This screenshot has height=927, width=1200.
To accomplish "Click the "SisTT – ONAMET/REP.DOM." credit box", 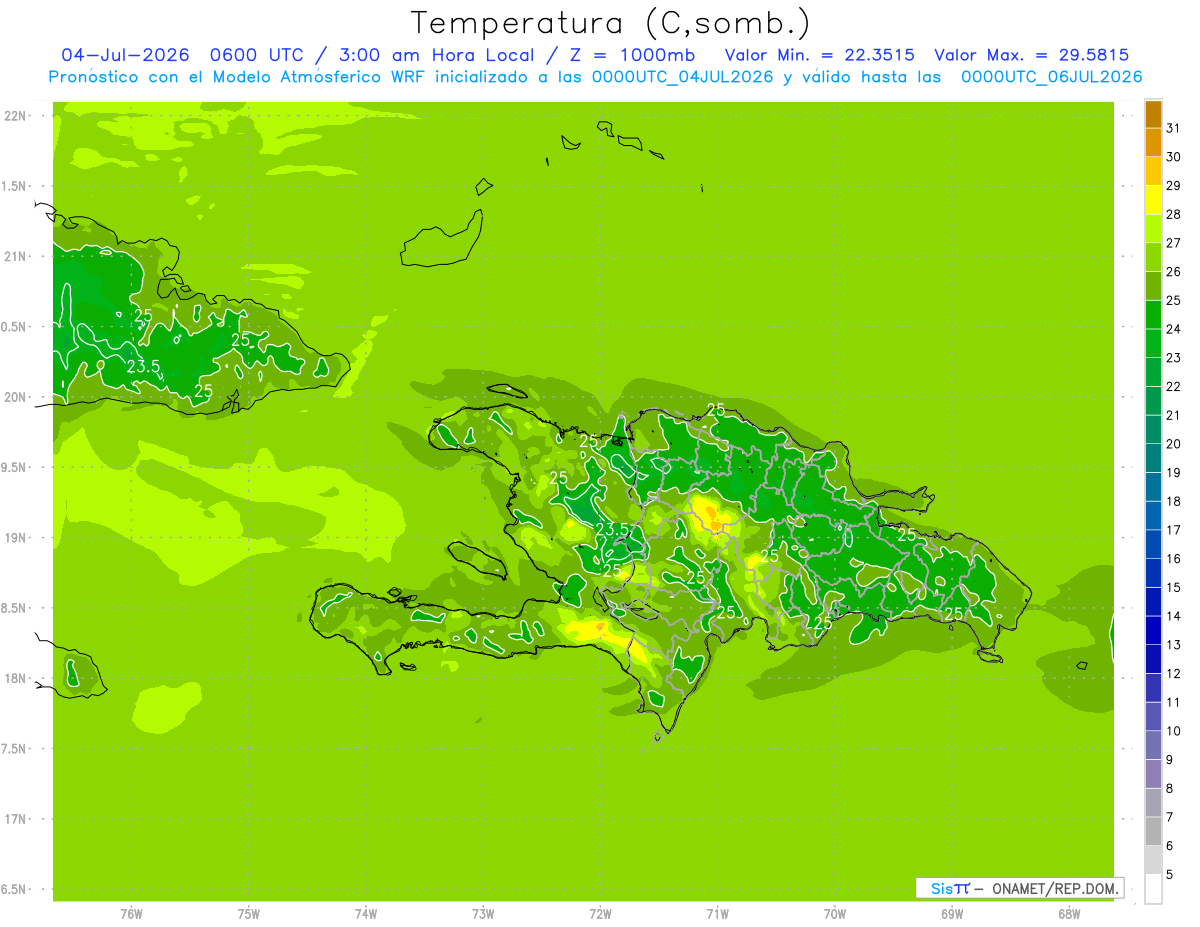I will (x=1019, y=888).
